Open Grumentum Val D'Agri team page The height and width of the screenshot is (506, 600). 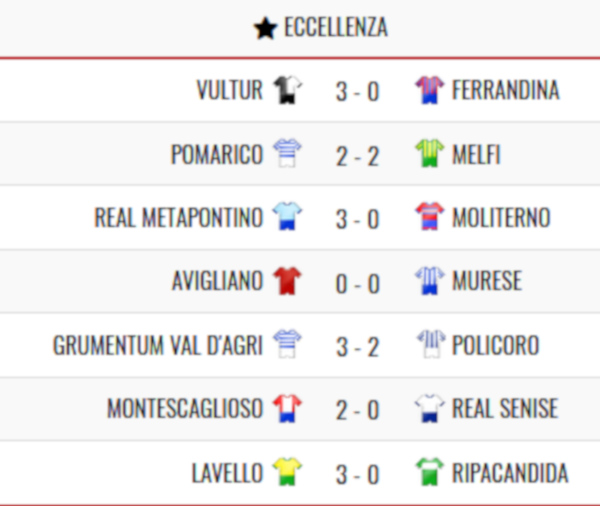(x=158, y=345)
